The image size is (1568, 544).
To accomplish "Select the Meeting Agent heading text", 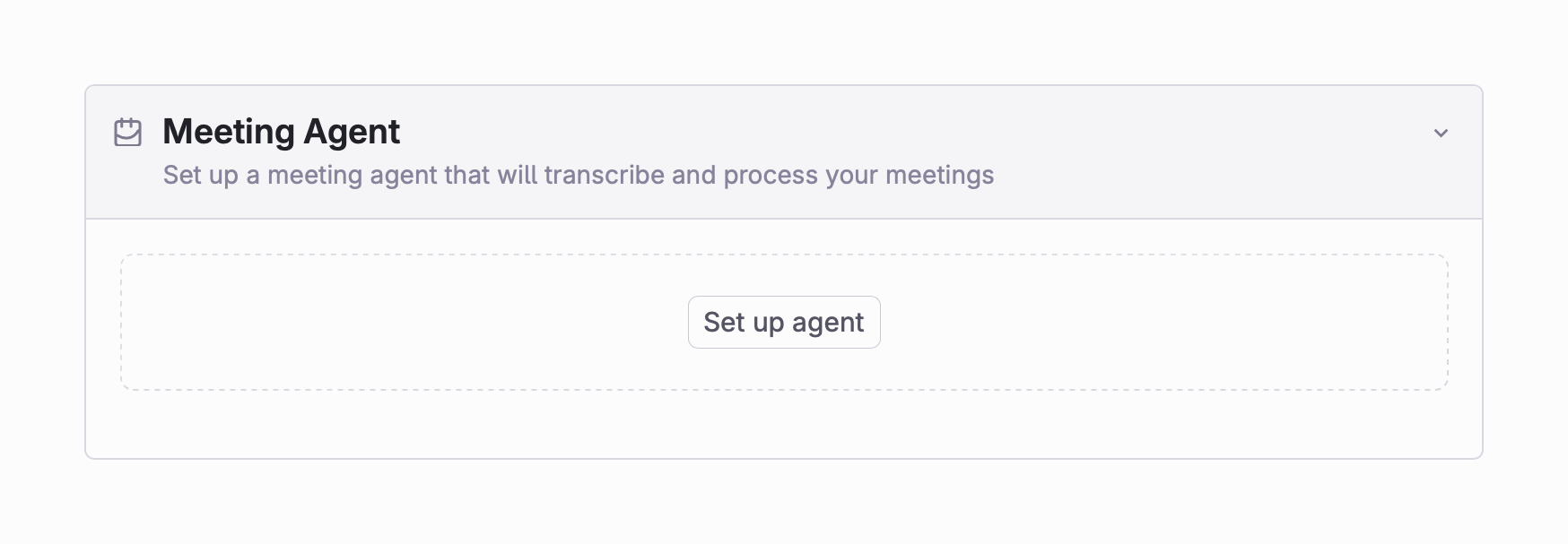I will (281, 132).
